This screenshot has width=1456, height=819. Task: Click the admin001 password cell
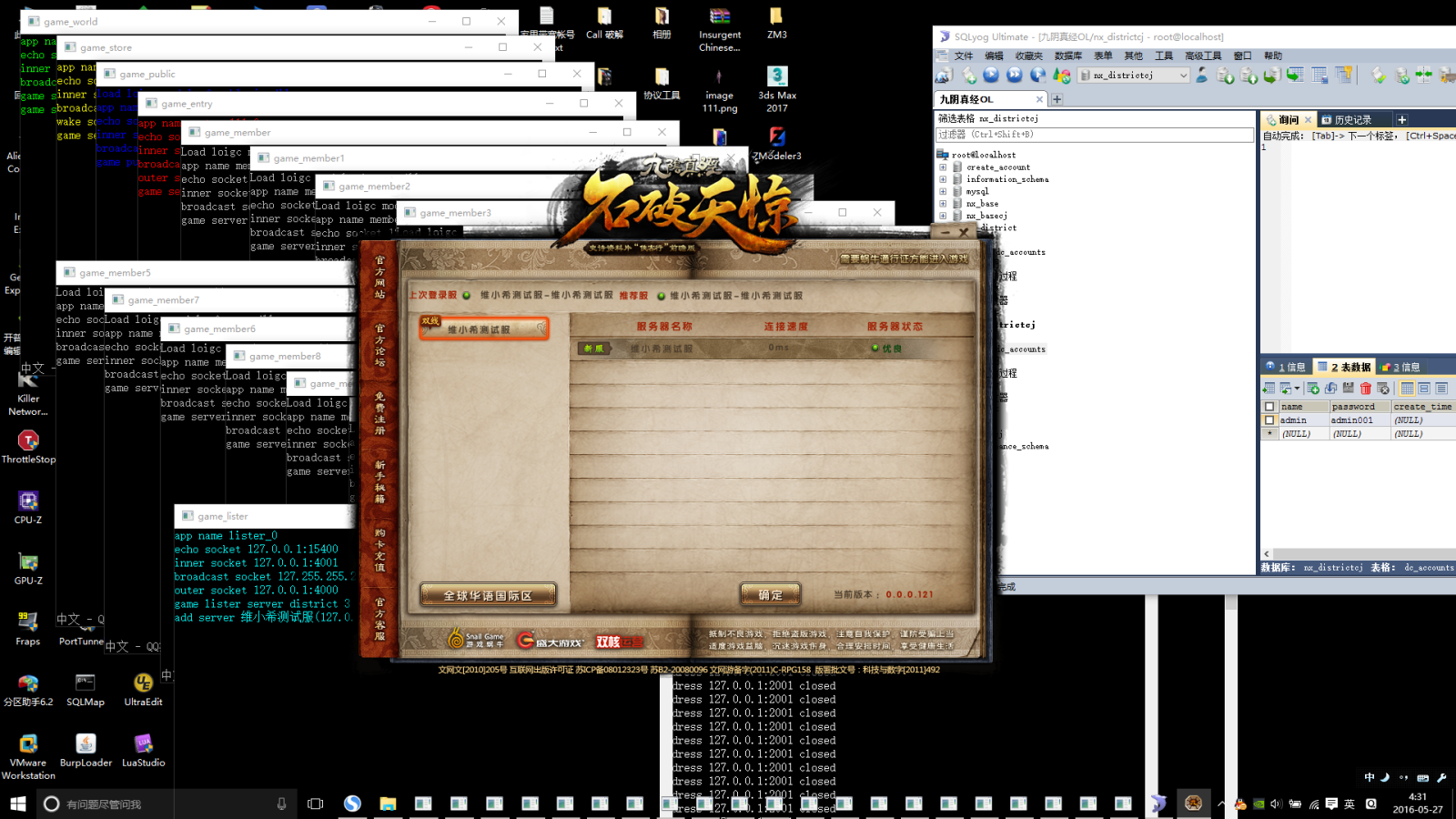tap(1360, 420)
